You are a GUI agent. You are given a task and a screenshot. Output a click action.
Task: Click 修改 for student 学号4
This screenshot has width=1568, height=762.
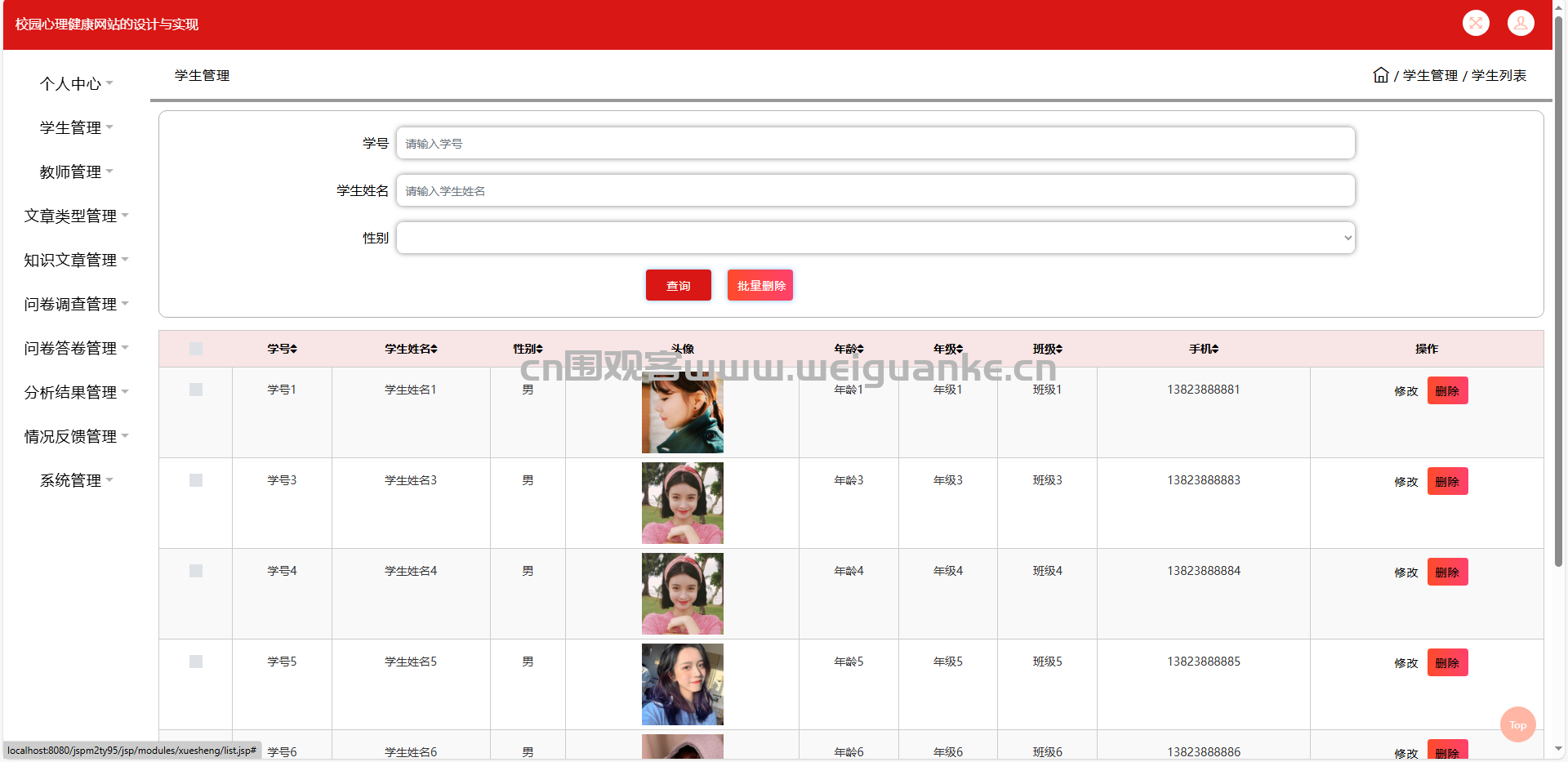(x=1405, y=573)
